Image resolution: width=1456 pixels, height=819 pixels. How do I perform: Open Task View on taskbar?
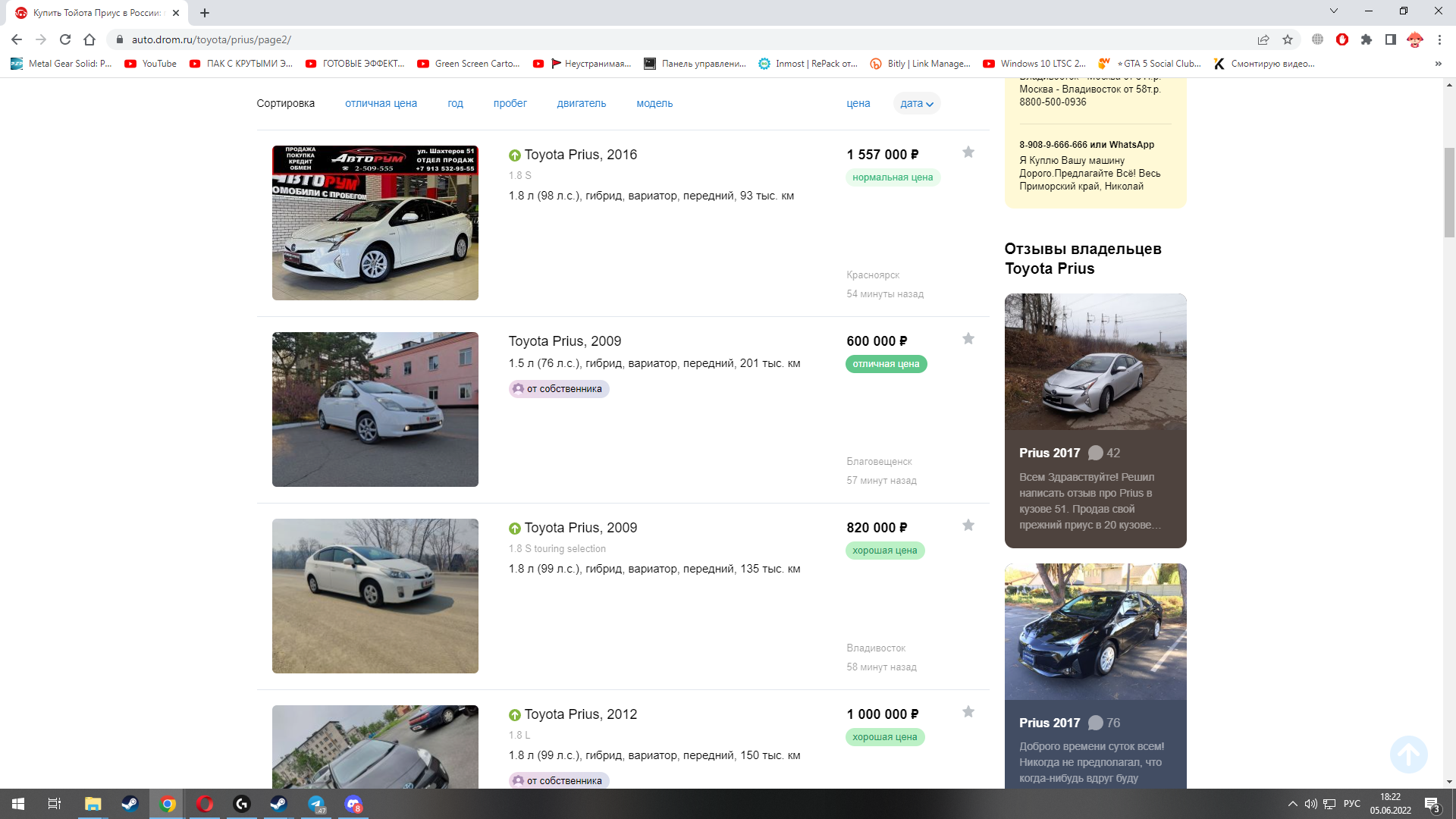click(x=55, y=804)
